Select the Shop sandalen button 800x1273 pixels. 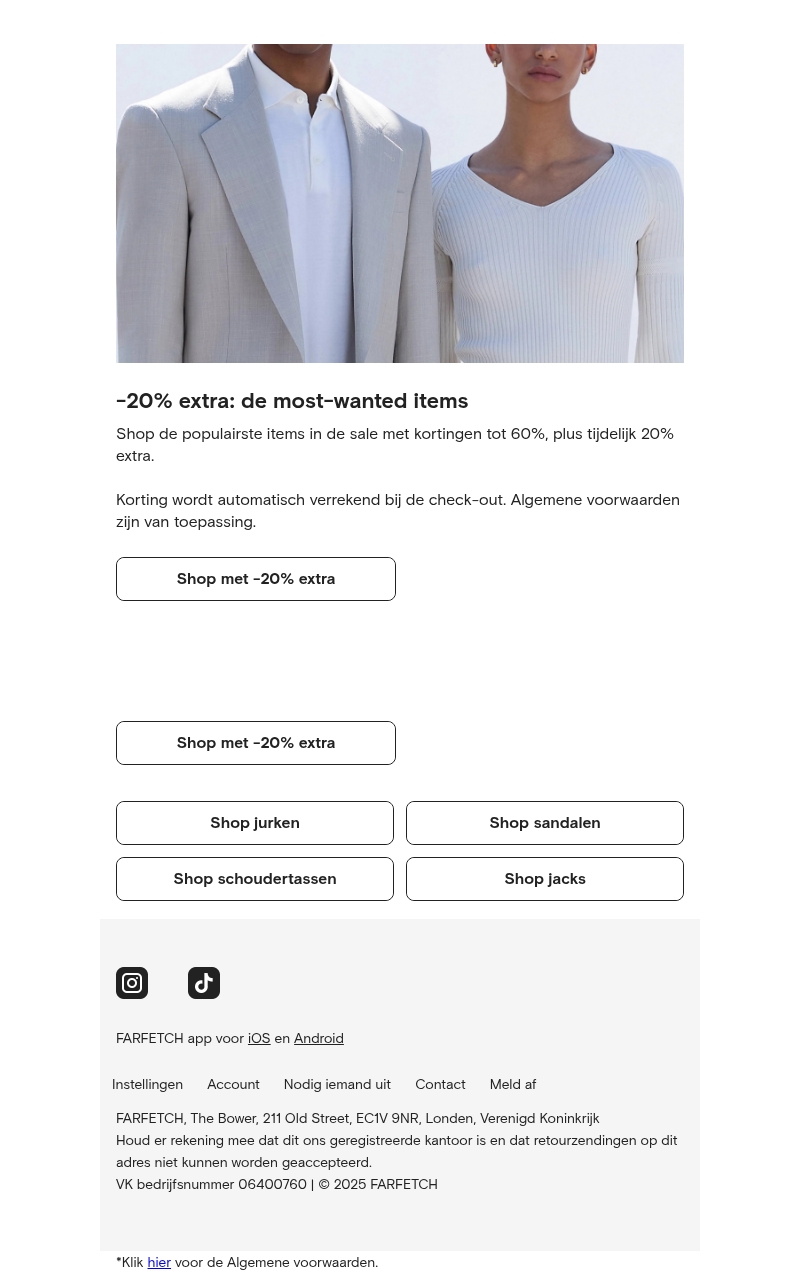(x=545, y=823)
